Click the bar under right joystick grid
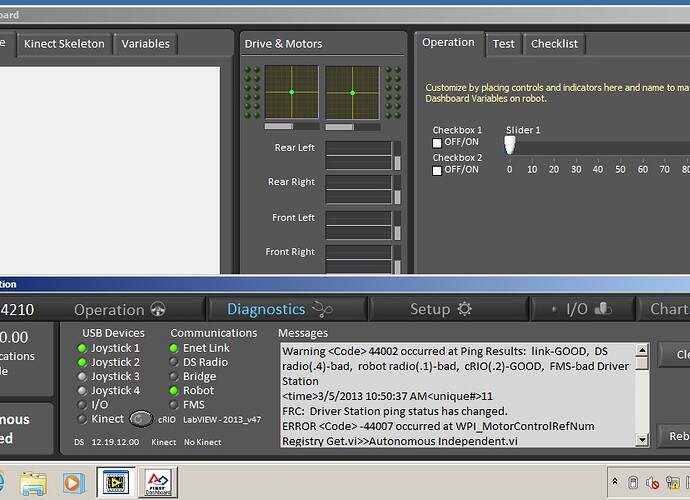The height and width of the screenshot is (500, 690). pyautogui.click(x=352, y=127)
